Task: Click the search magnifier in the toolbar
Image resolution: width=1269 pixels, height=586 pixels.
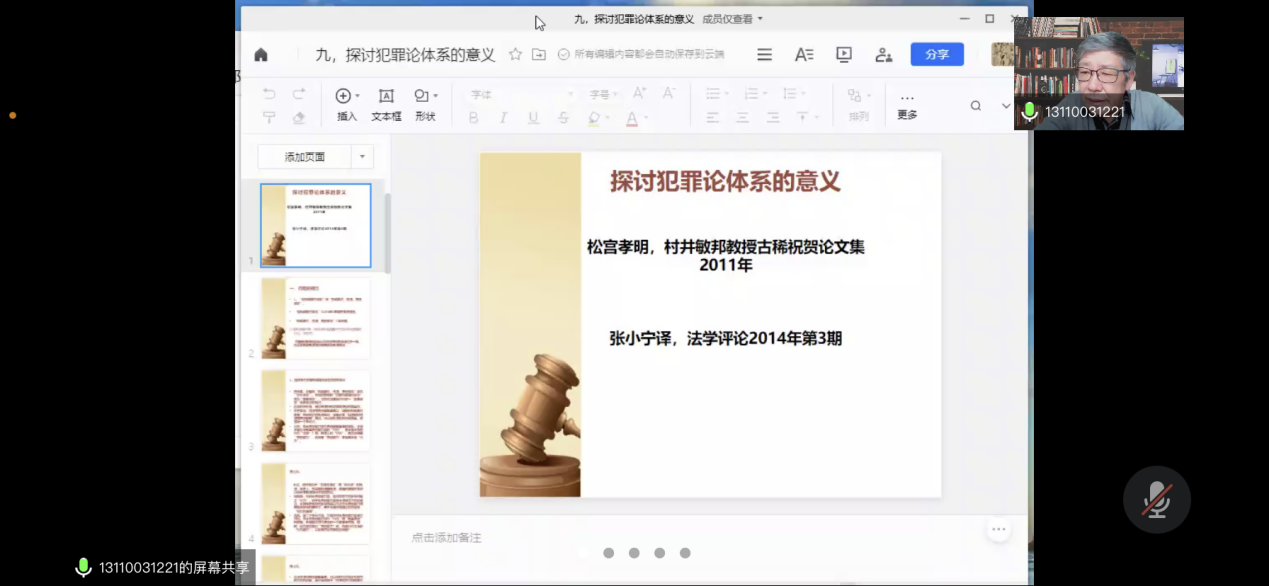Action: pos(975,104)
